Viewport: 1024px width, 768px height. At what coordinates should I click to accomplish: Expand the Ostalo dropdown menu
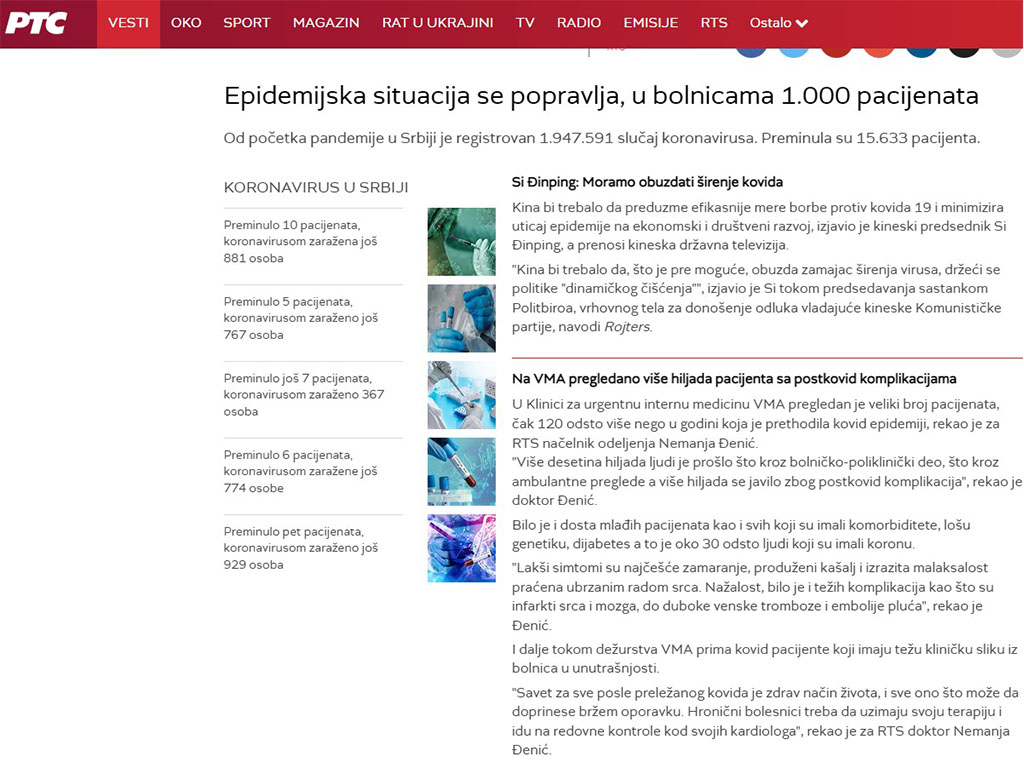tap(778, 23)
